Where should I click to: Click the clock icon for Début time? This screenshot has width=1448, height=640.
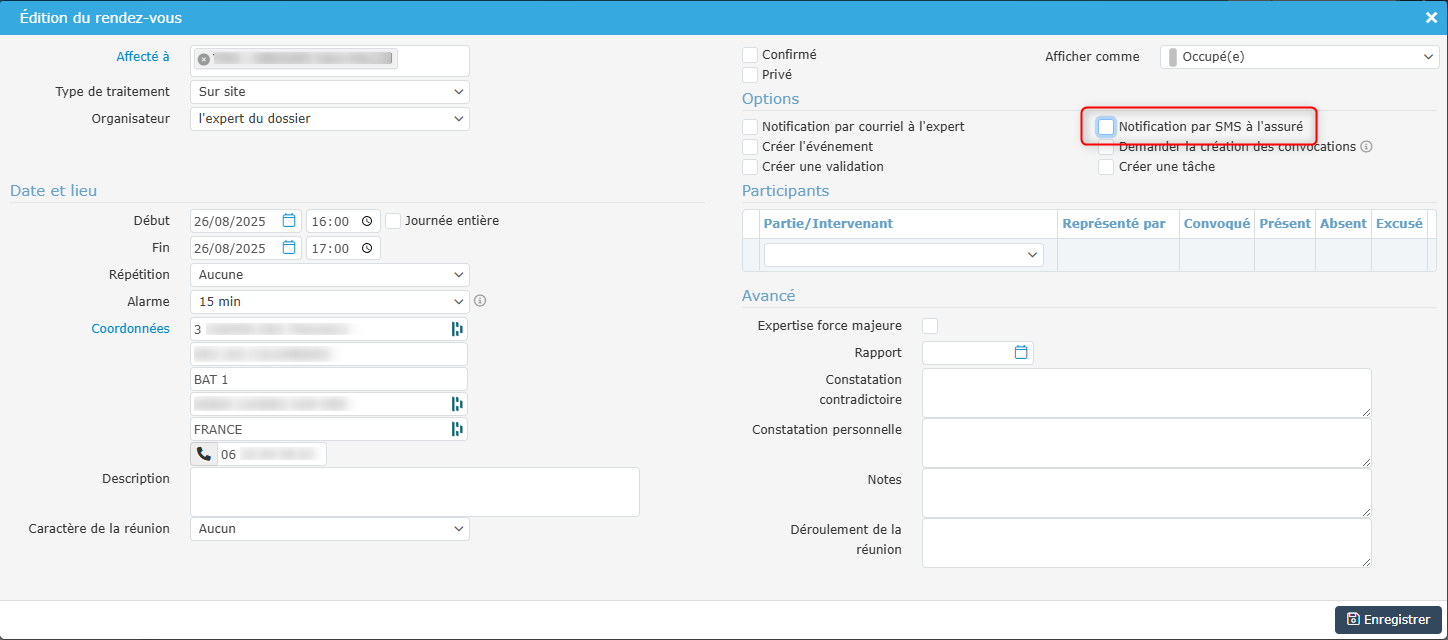point(368,221)
